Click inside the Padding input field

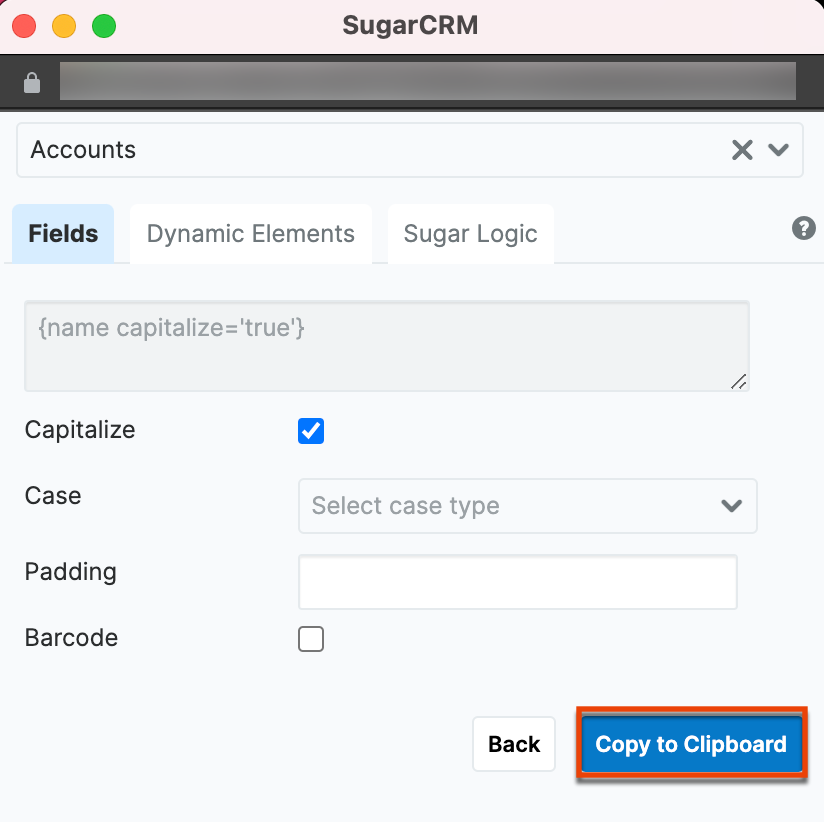(x=517, y=582)
